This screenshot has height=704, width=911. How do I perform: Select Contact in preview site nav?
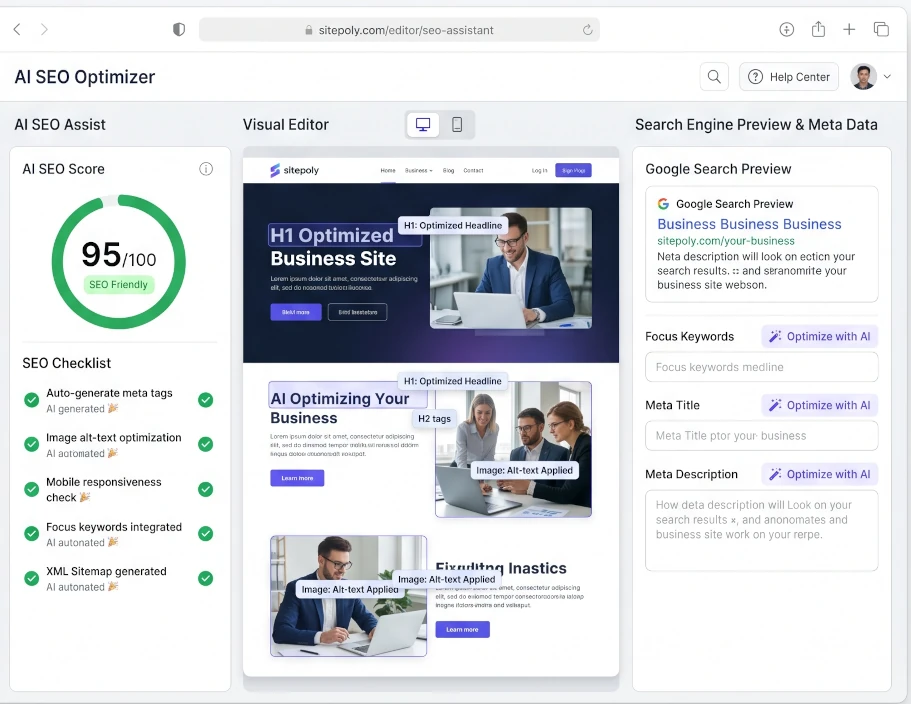(474, 170)
